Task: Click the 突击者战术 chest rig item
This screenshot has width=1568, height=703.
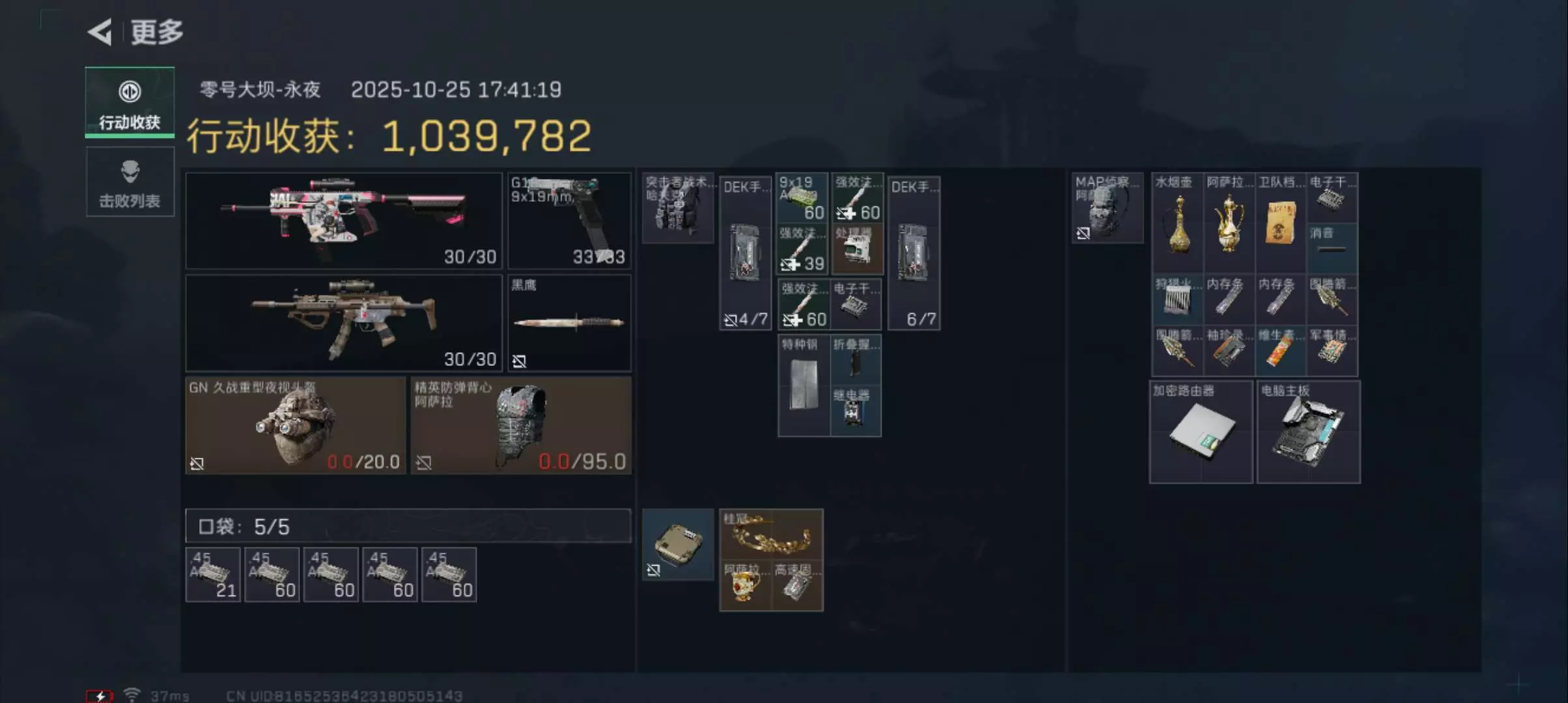Action: pyautogui.click(x=678, y=208)
